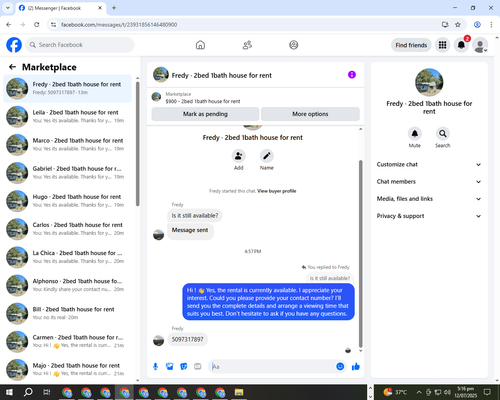Open the account profile avatar menu

coord(480,45)
